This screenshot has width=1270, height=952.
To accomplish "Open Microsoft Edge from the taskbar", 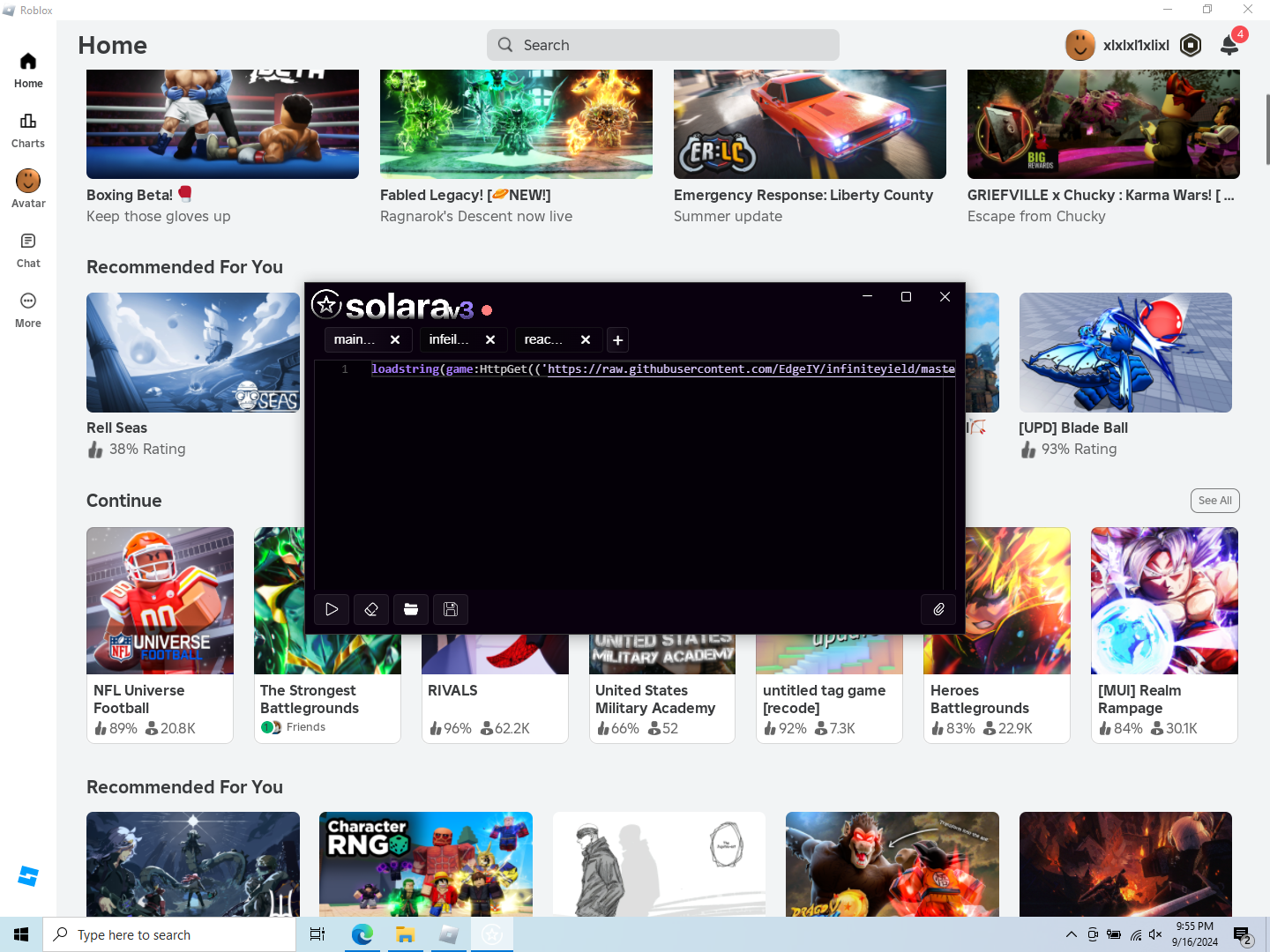I will tap(362, 934).
